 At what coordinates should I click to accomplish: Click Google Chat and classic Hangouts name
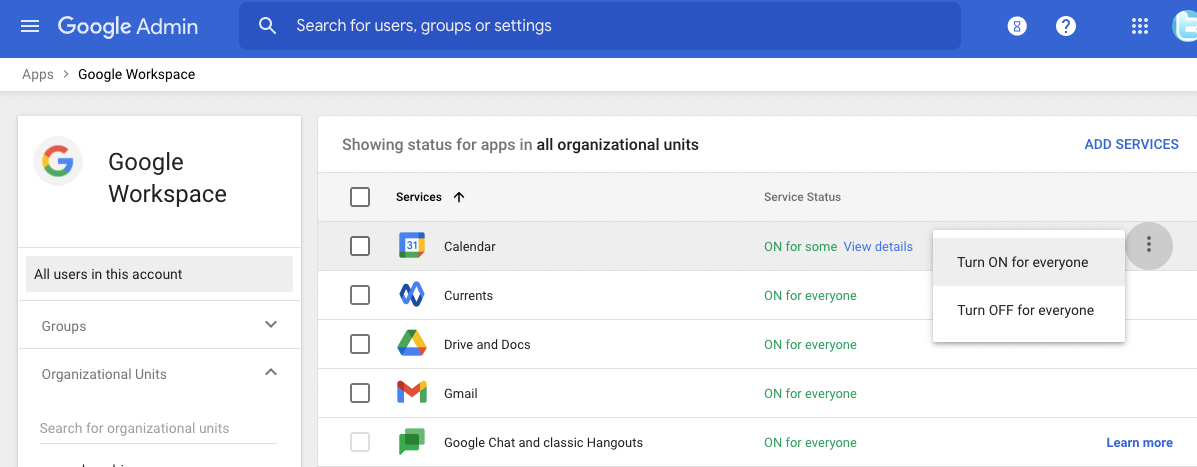[x=544, y=443]
